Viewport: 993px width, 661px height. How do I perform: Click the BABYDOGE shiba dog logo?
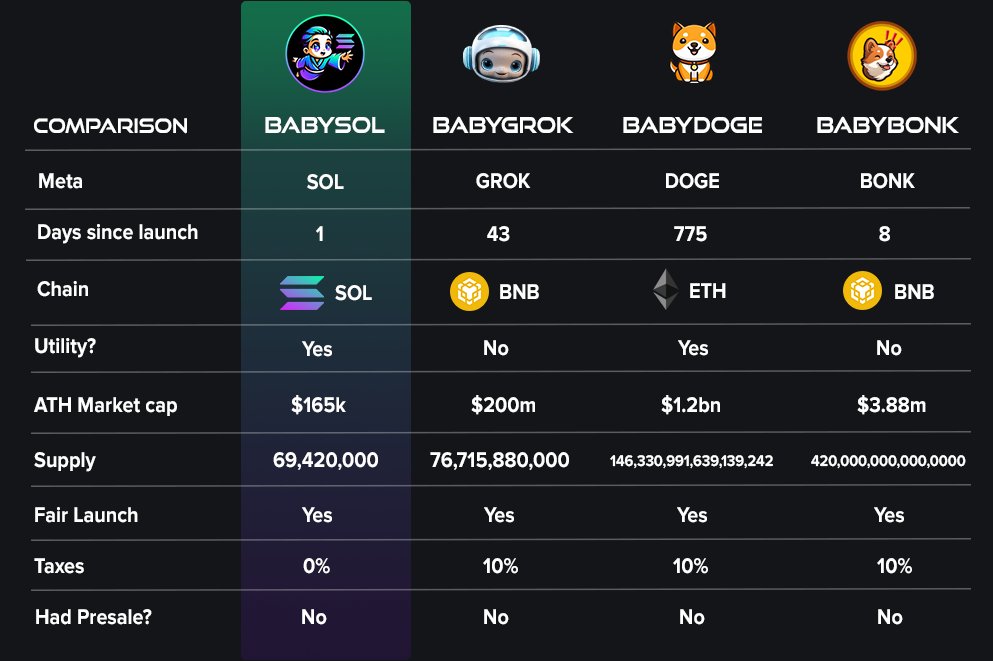click(693, 53)
